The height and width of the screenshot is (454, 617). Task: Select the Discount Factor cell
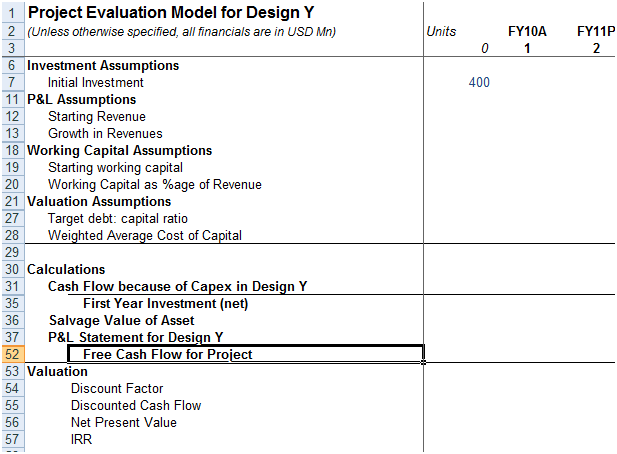[117, 388]
